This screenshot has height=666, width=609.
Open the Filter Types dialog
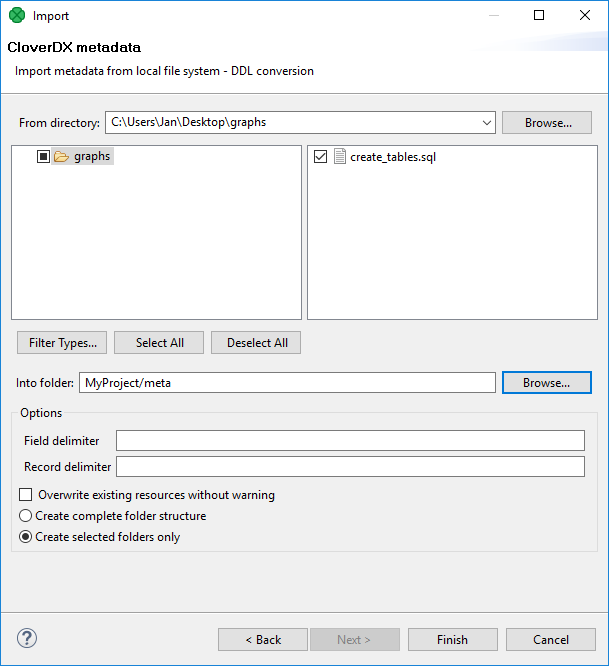[x=62, y=343]
